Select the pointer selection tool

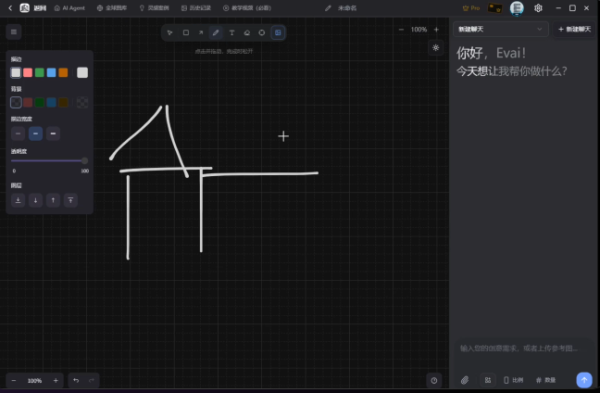coord(170,33)
